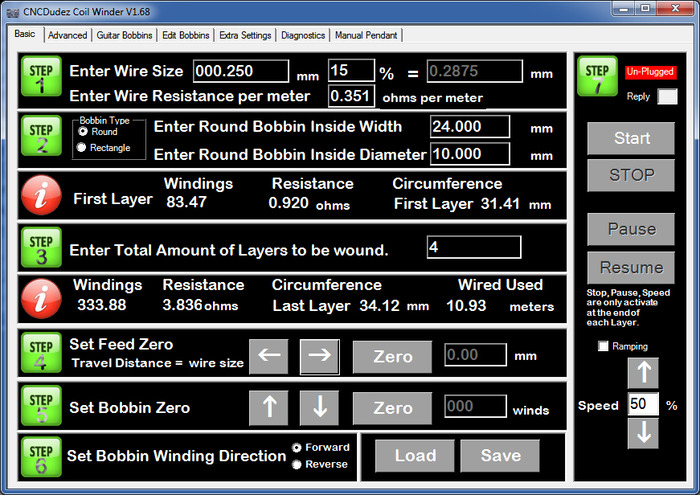700x495 pixels.
Task: Choose the Forward winding direction
Action: coord(296,447)
